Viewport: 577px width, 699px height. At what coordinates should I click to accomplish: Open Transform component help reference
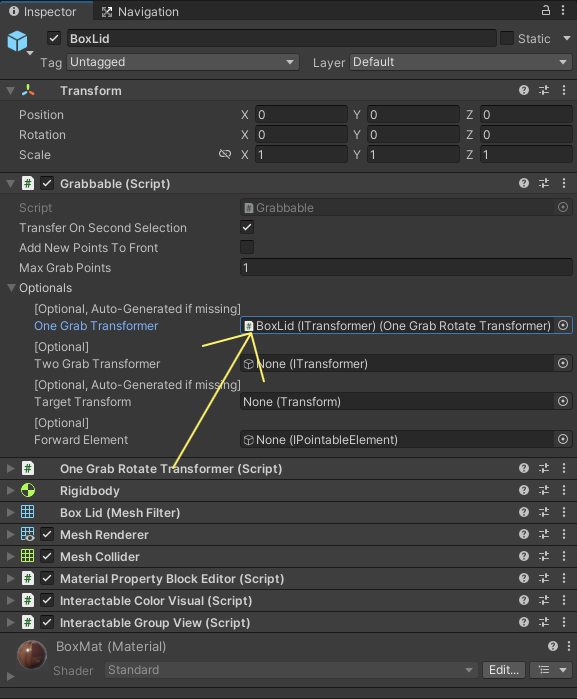point(524,90)
